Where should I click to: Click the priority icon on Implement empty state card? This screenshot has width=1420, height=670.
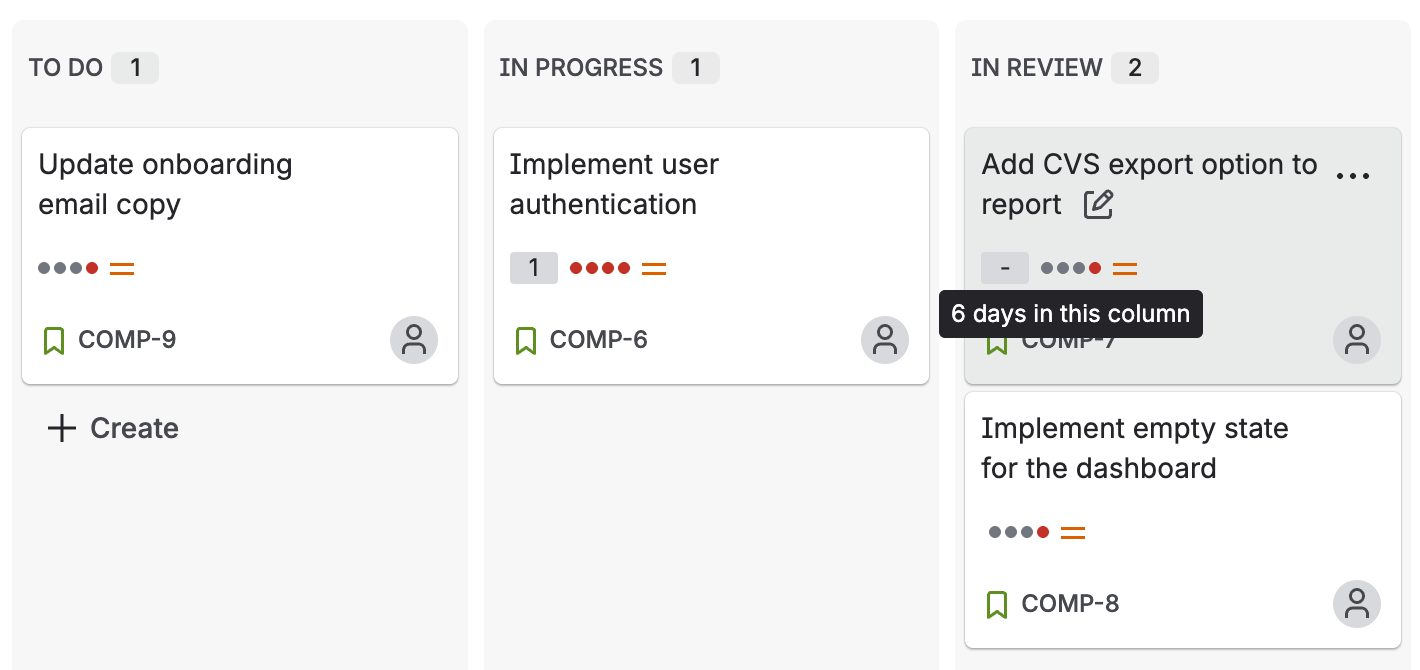[x=1072, y=532]
